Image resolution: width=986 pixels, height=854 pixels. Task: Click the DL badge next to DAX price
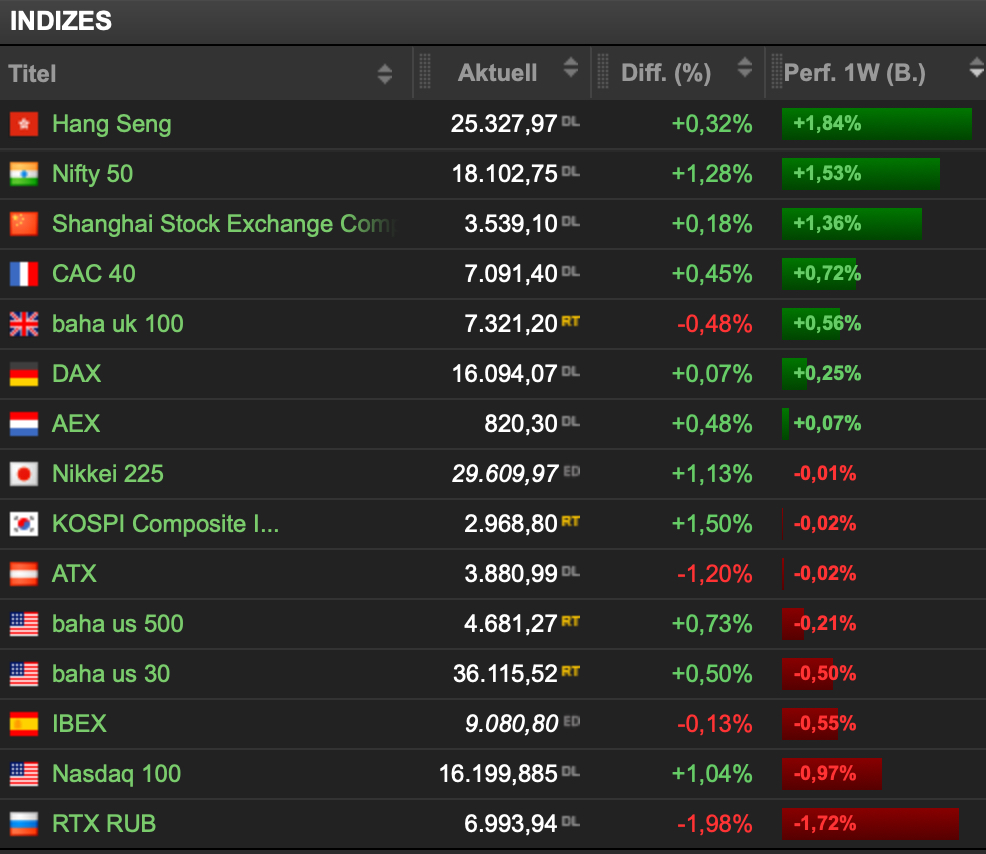pos(570,372)
